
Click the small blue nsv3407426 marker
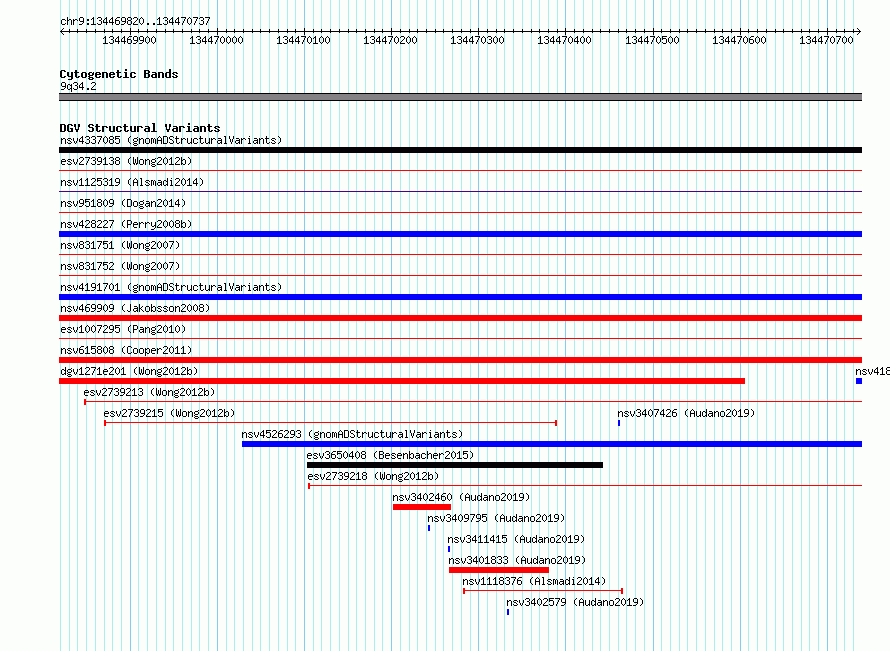coord(619,423)
